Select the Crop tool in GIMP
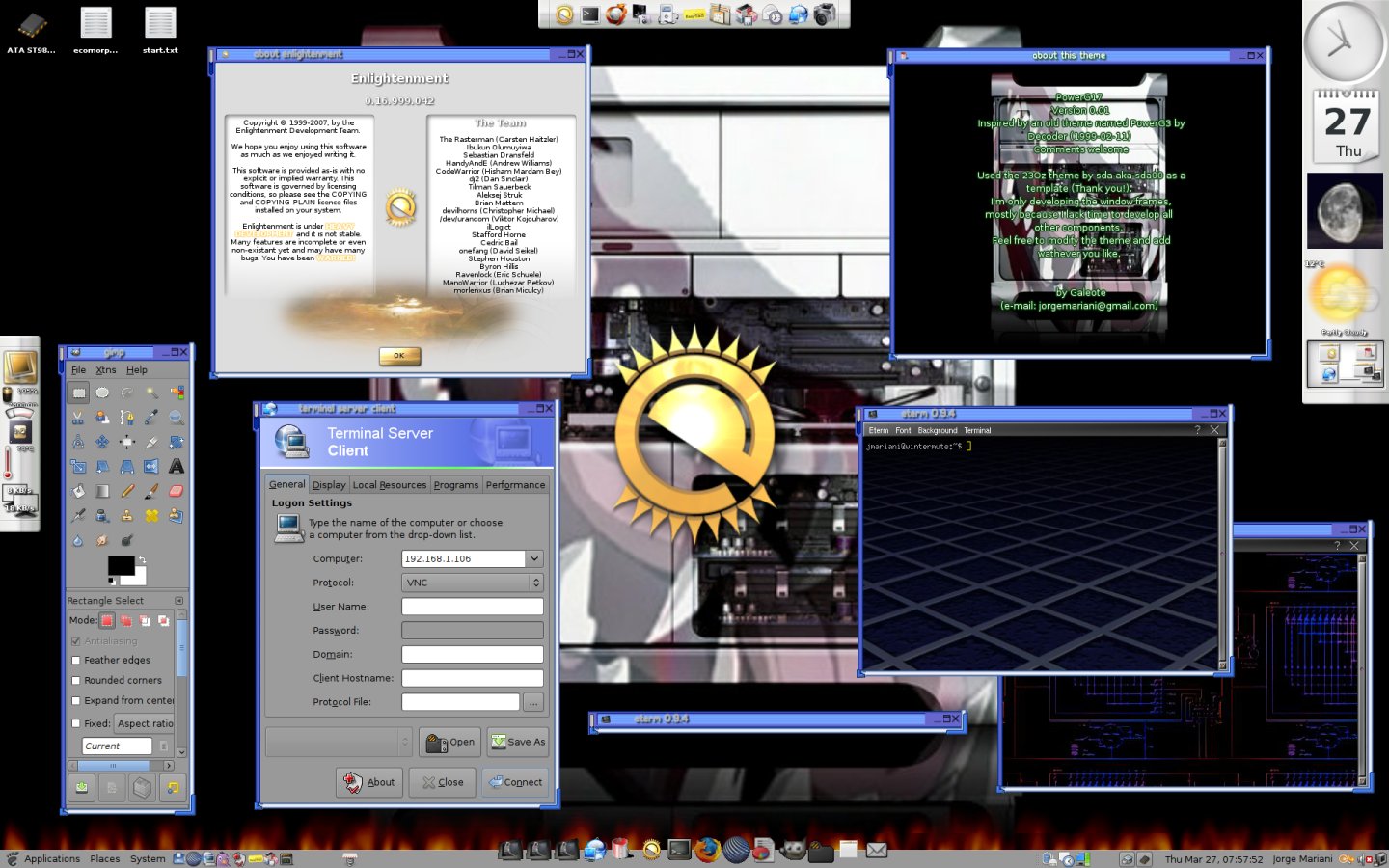Image resolution: width=1389 pixels, height=868 pixels. [151, 442]
